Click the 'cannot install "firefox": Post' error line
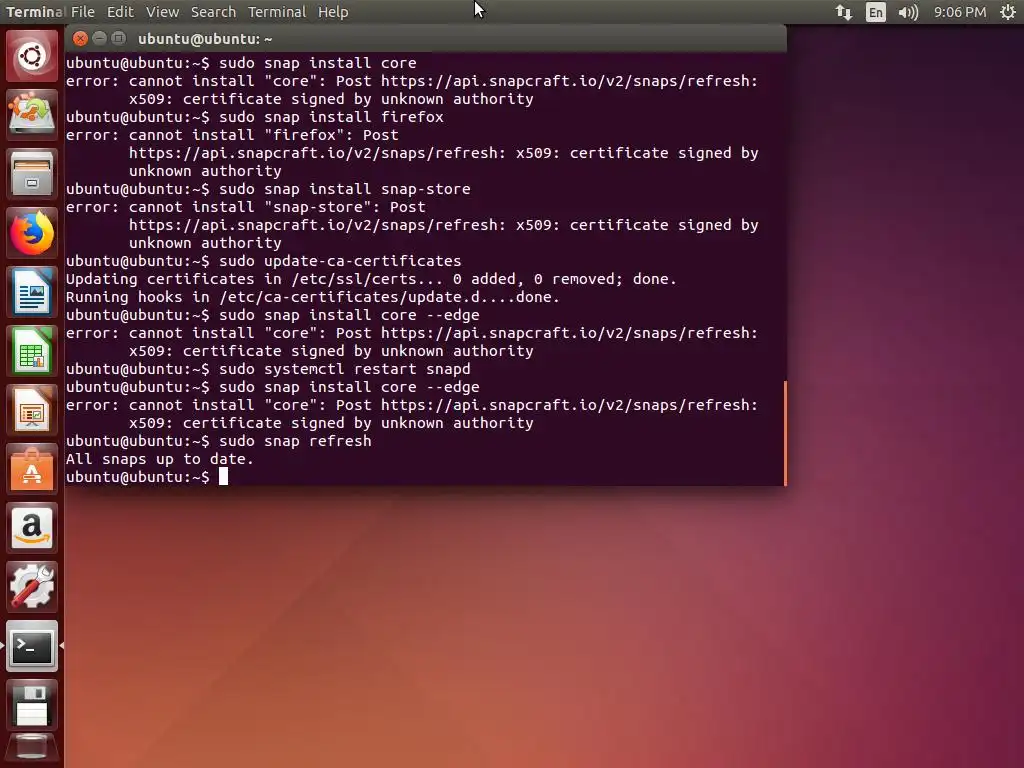 coord(232,135)
